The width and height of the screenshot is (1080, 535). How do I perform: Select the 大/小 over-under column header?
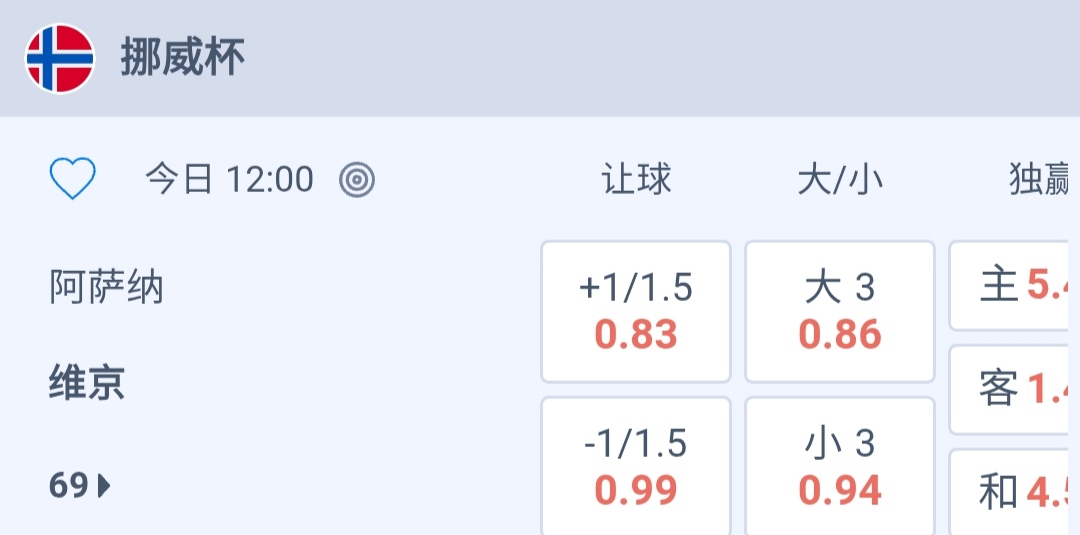pos(840,180)
